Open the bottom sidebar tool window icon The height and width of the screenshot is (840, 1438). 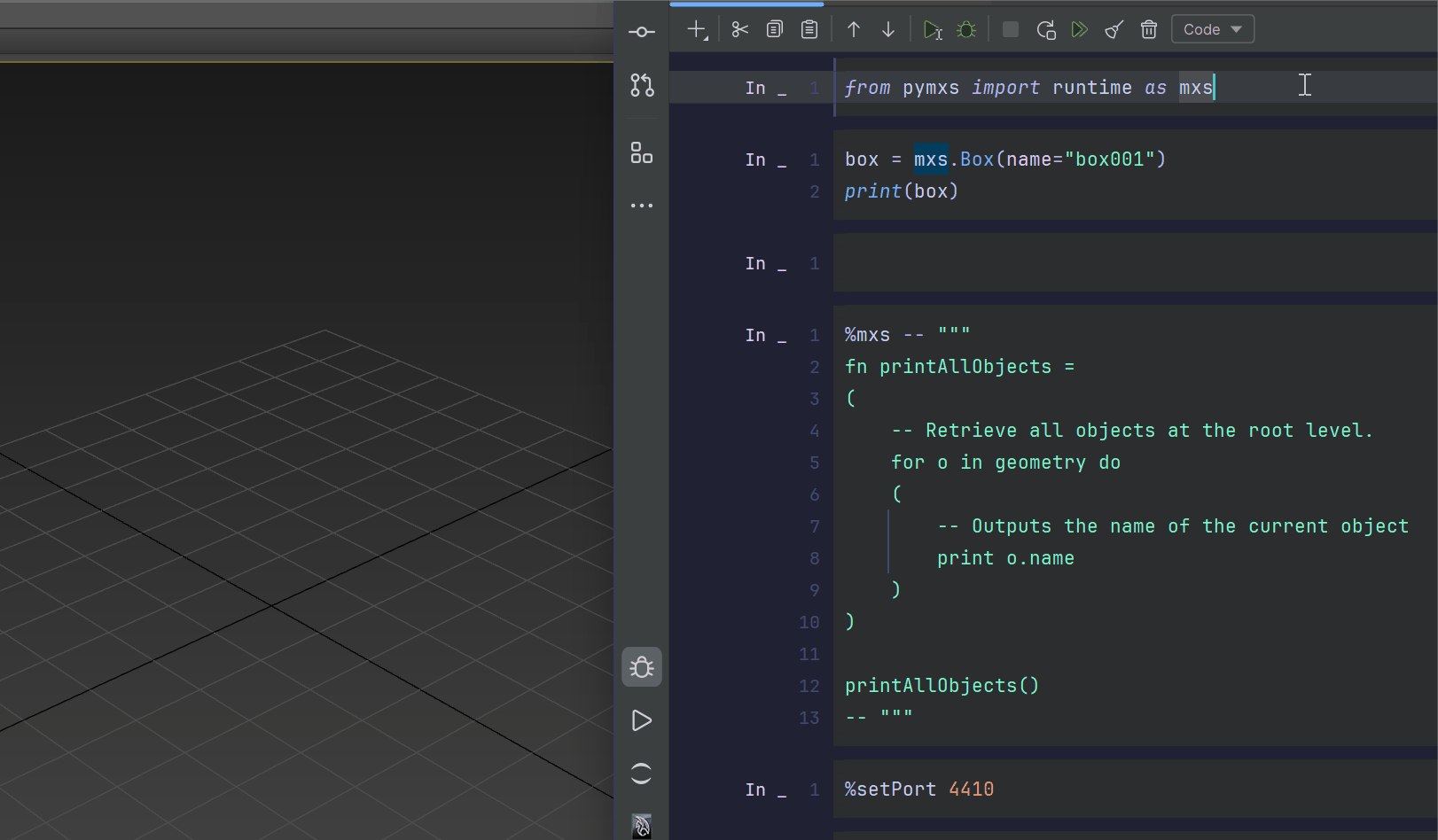pos(642,826)
